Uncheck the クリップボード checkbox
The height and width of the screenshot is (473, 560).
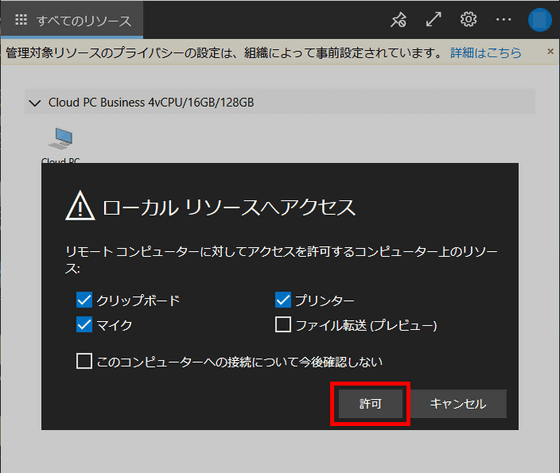(84, 300)
